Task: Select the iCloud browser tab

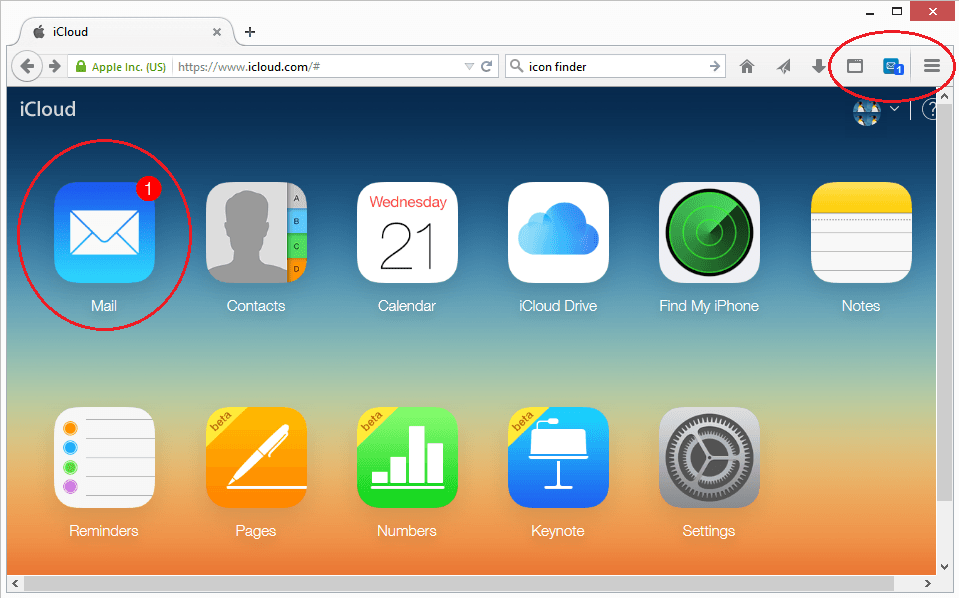Action: point(127,32)
